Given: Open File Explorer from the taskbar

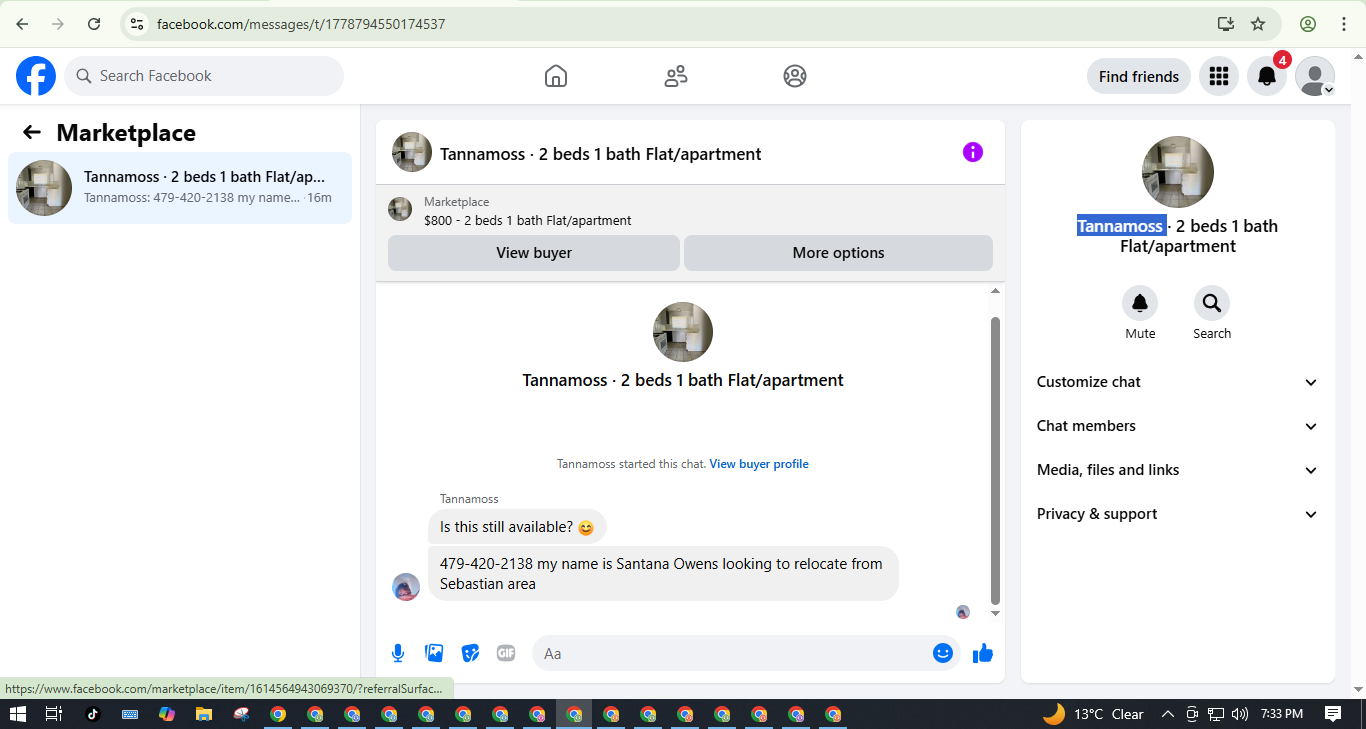Looking at the screenshot, I should (x=204, y=714).
